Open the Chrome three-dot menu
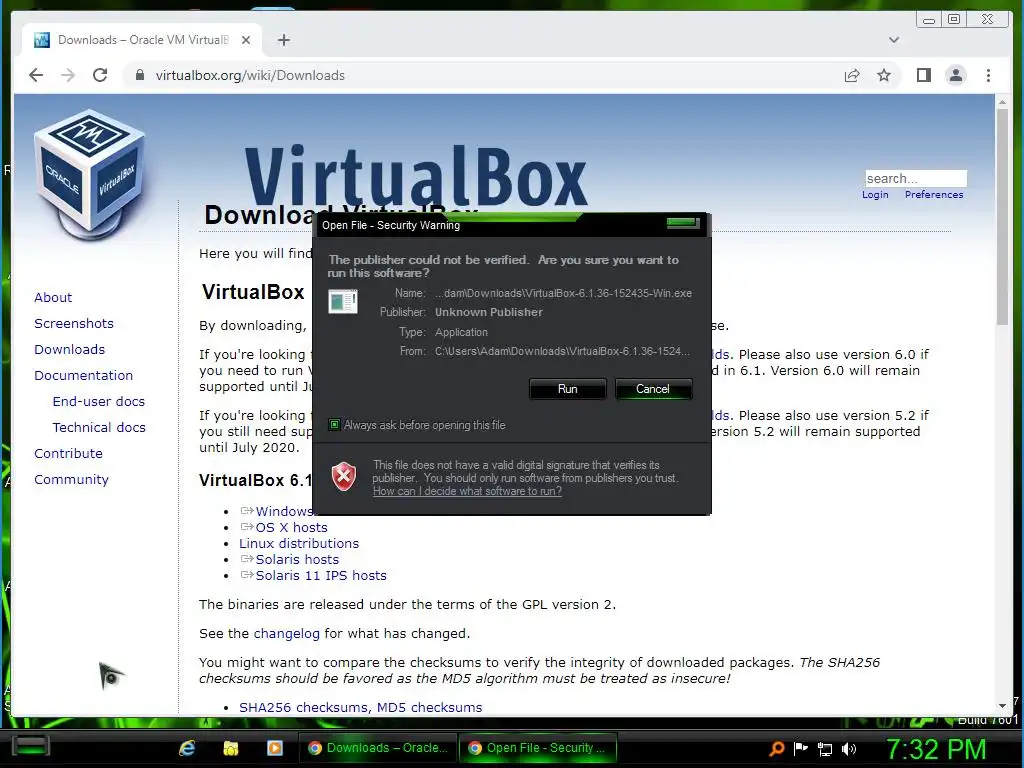The width and height of the screenshot is (1024, 768). (x=988, y=75)
